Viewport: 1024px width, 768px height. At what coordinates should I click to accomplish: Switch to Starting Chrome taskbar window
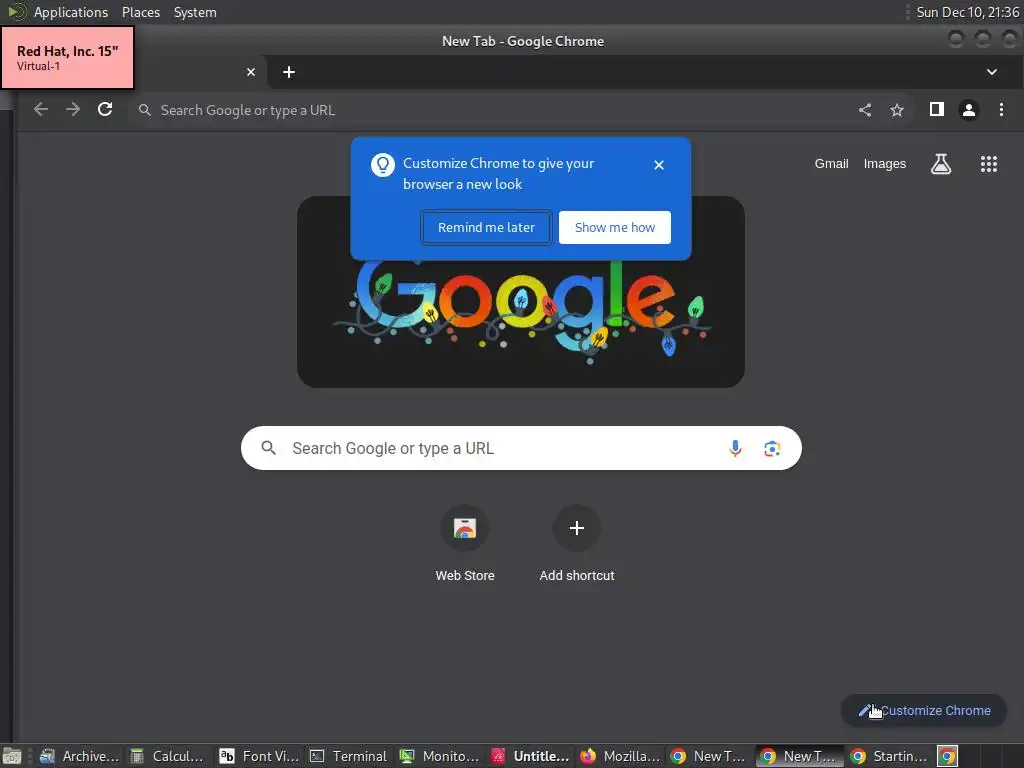point(889,756)
